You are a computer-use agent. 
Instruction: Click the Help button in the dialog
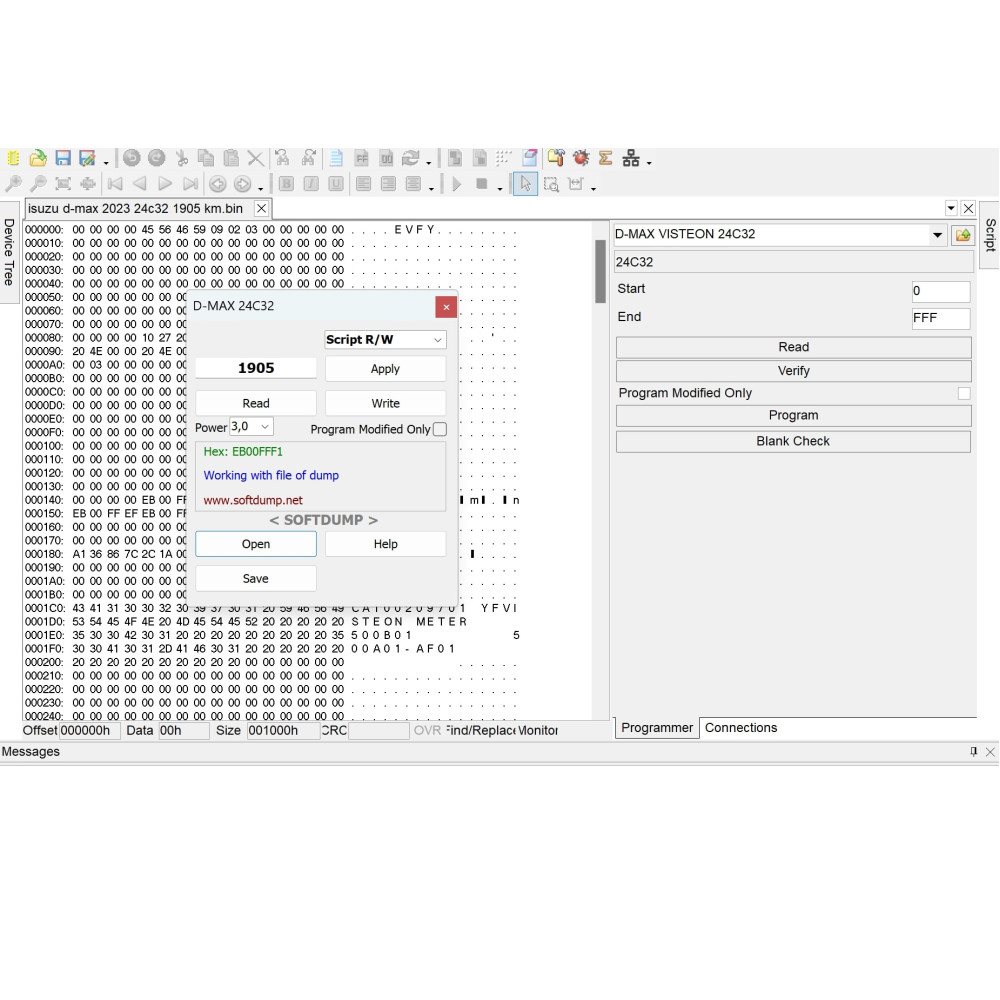385,544
